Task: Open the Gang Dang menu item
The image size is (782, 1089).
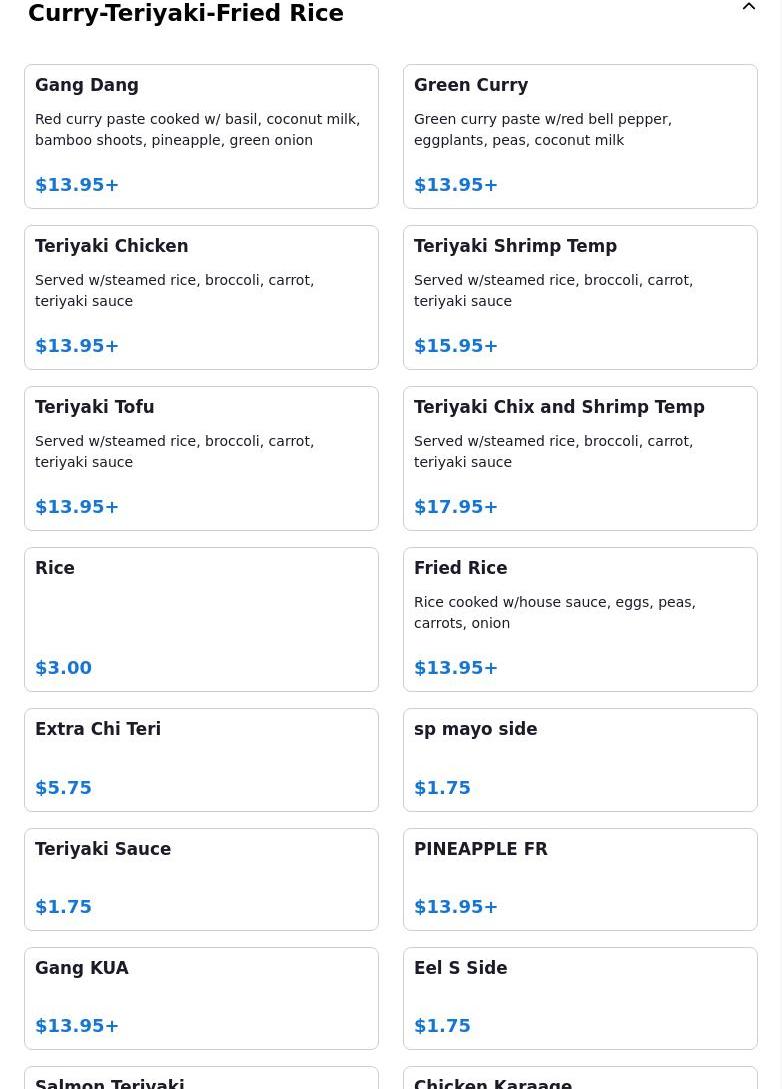Action: [x=201, y=136]
